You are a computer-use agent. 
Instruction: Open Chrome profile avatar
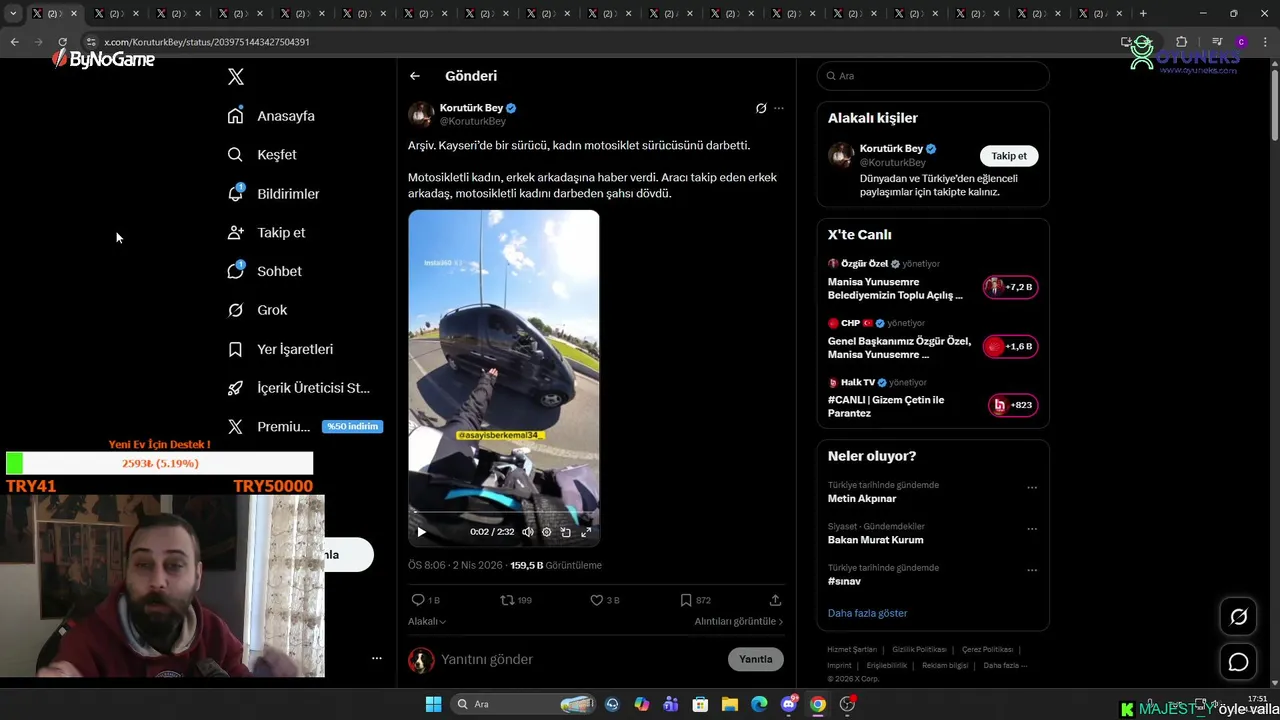[x=1241, y=42]
